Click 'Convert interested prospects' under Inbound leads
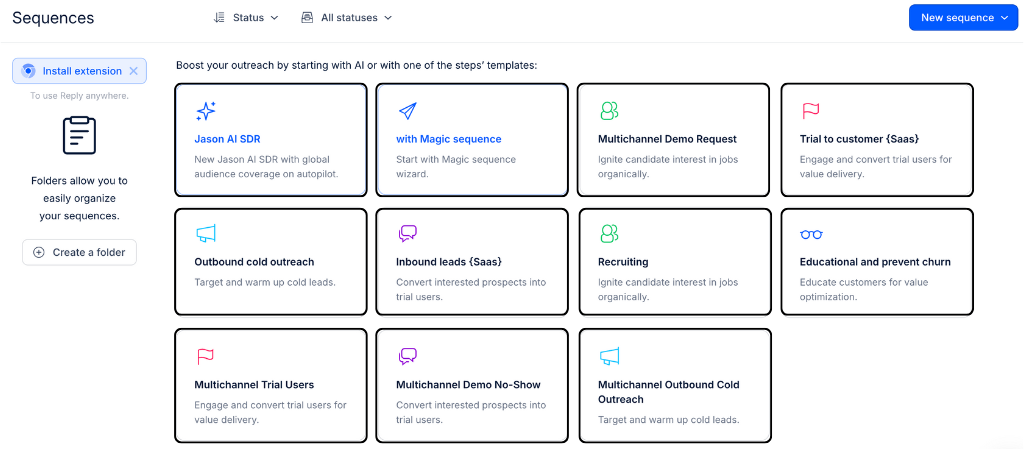The height and width of the screenshot is (449, 1024). [x=471, y=289]
